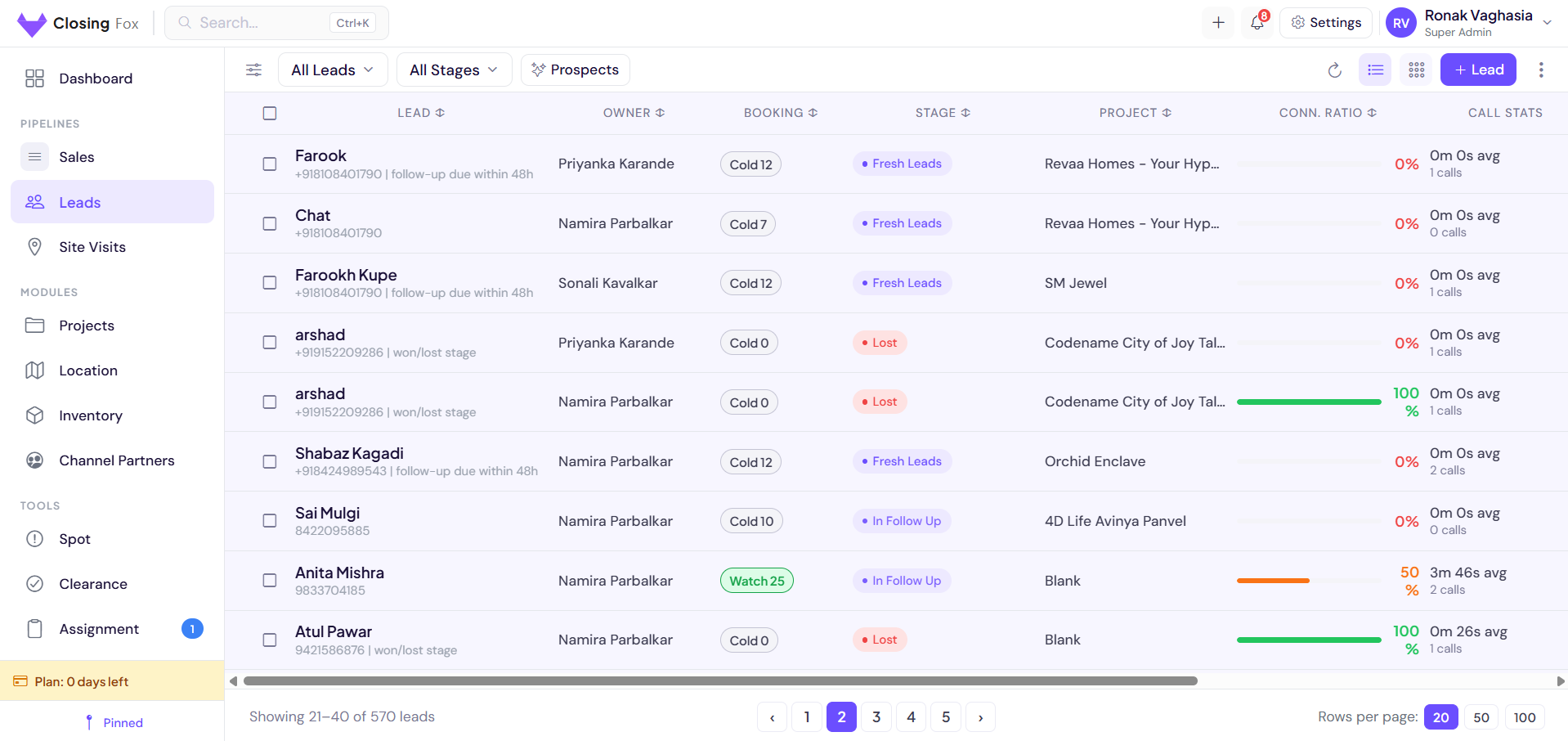Screen dimensions: 1568x741
Task: Go to Site Visits in the sidebar
Action: pos(92,247)
